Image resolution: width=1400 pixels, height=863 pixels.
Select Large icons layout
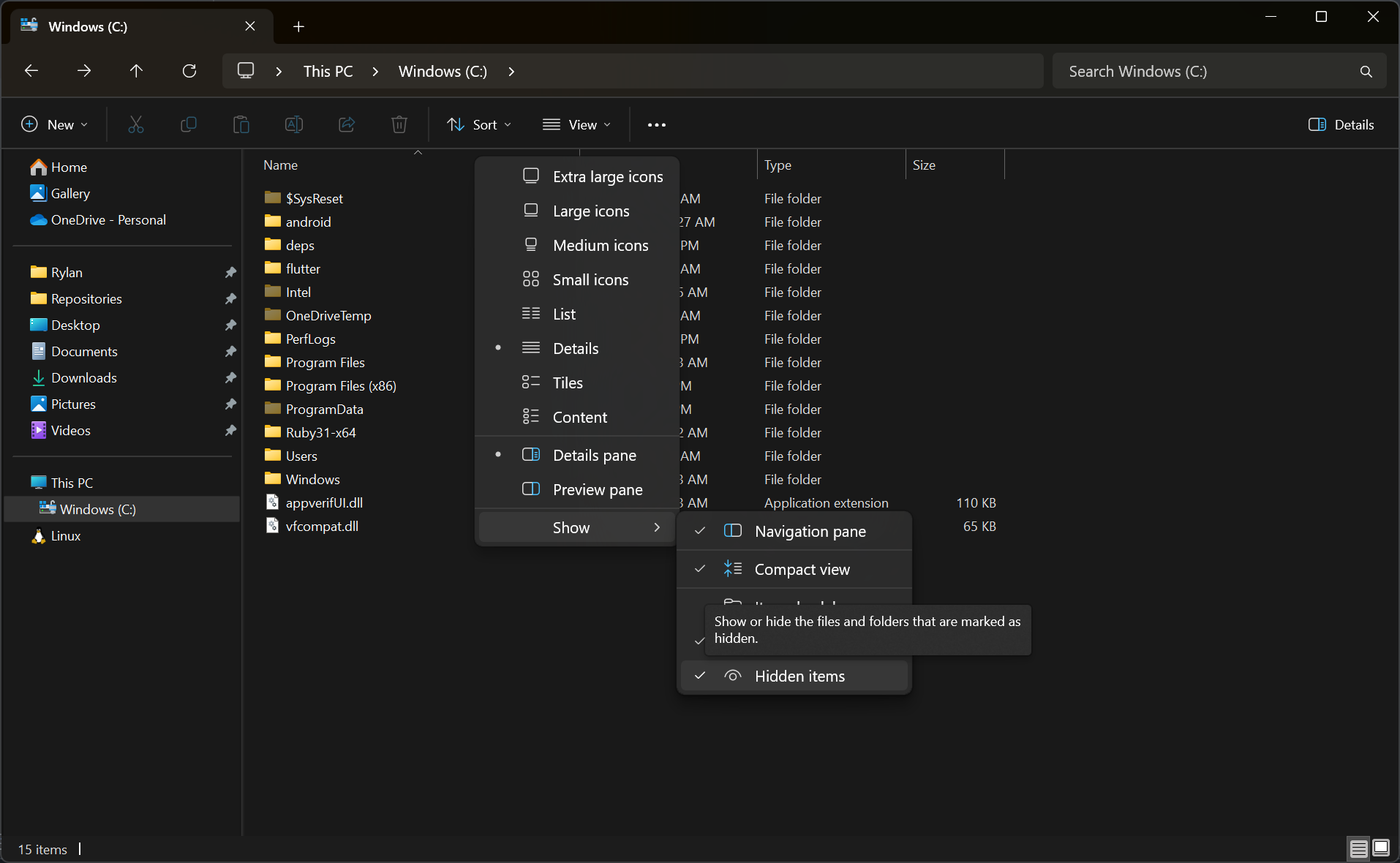[x=577, y=211]
